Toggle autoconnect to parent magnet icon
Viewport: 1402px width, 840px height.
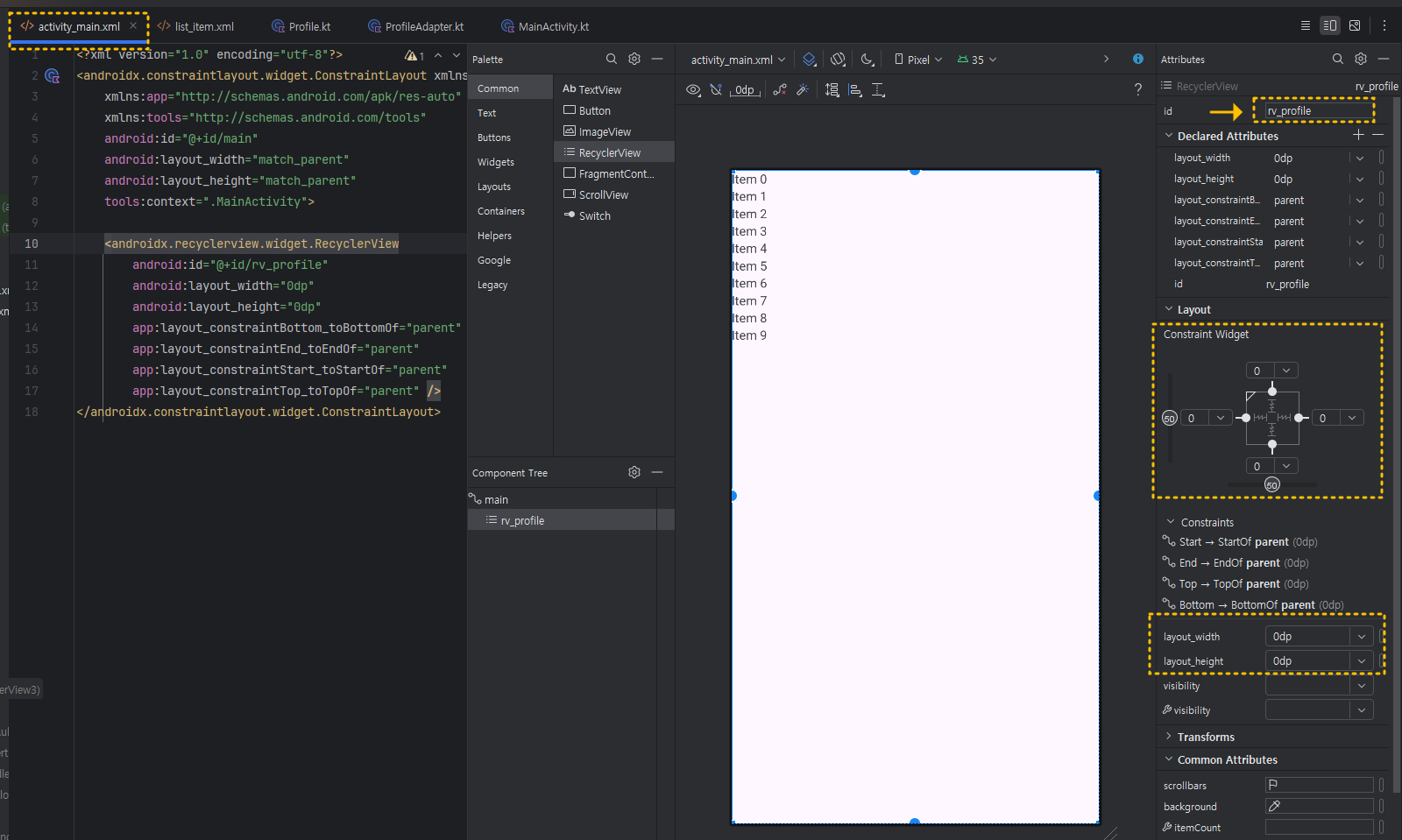(716, 89)
